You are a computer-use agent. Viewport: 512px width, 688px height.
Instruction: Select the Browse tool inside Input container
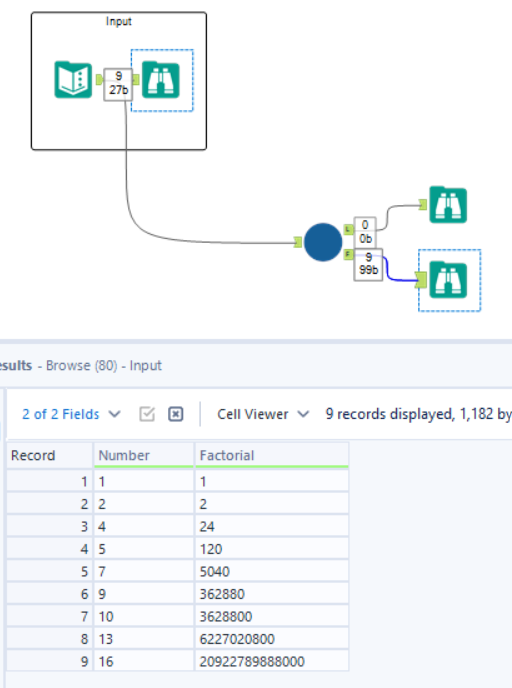(161, 80)
